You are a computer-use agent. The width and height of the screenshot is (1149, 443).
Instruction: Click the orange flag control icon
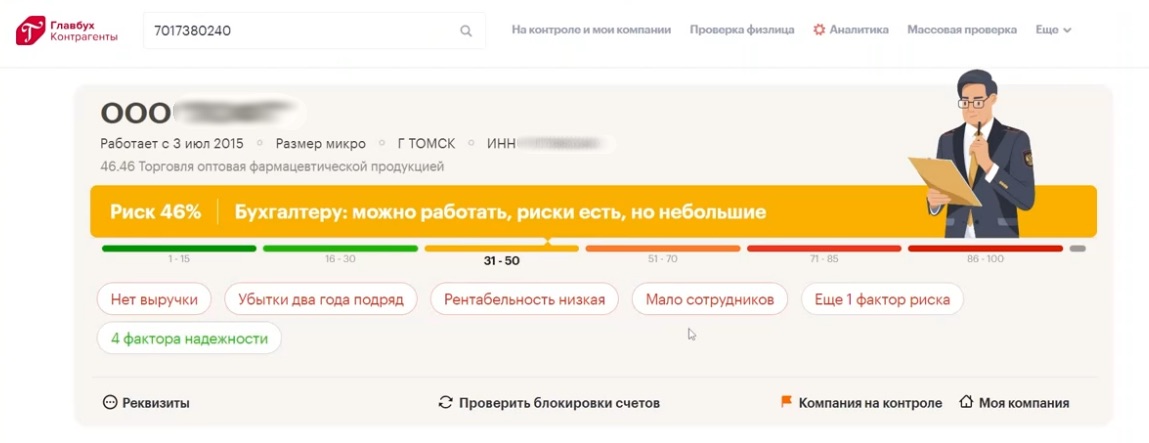point(786,402)
